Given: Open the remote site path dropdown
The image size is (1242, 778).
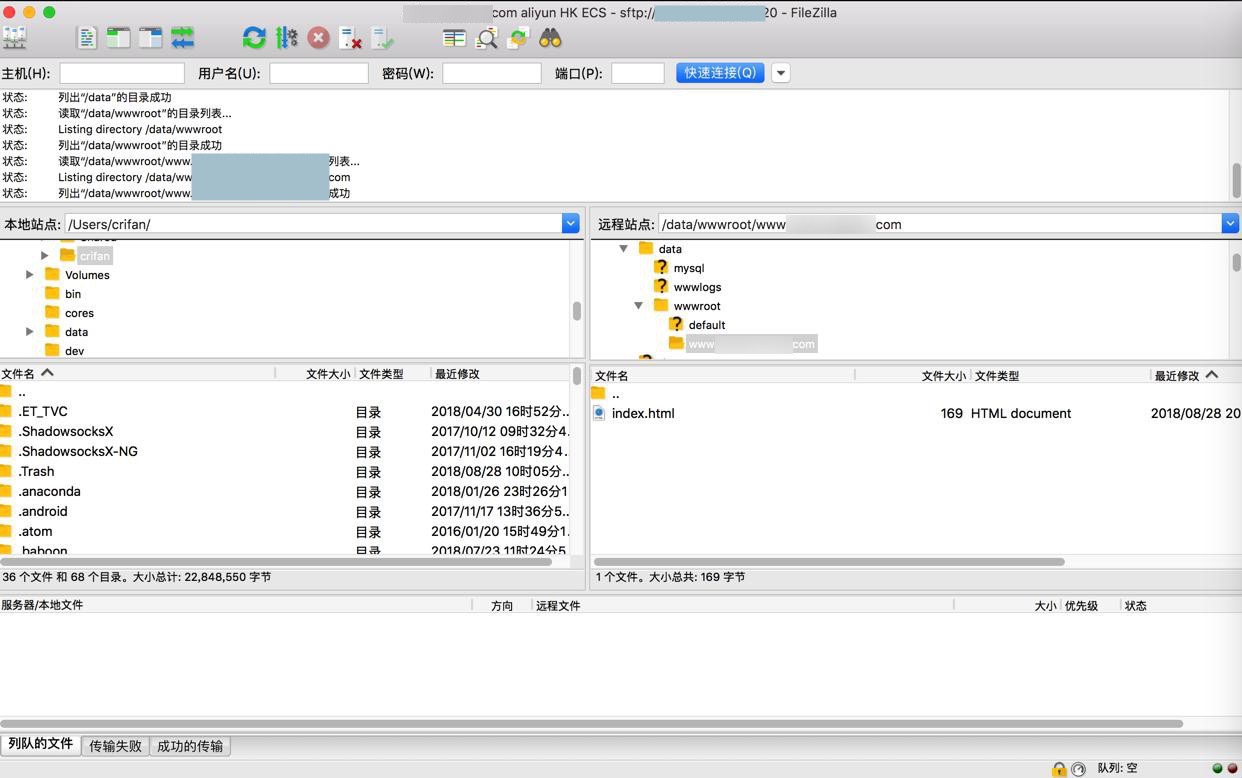Looking at the screenshot, I should coord(1230,224).
